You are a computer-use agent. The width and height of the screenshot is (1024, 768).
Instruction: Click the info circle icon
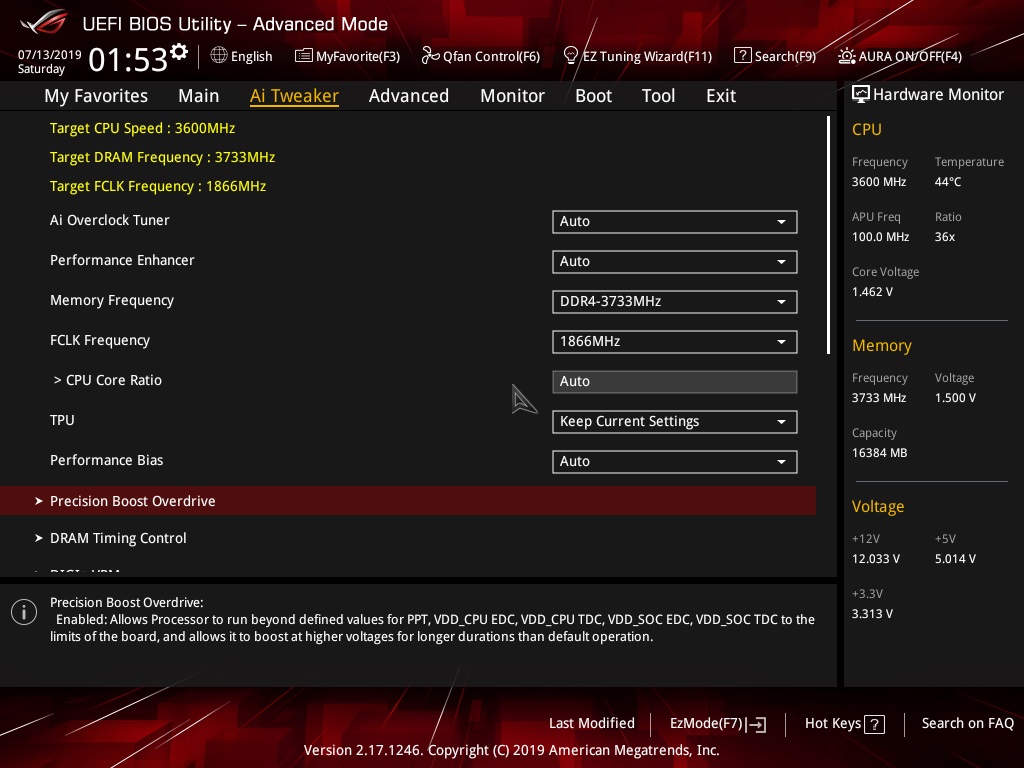(24, 612)
